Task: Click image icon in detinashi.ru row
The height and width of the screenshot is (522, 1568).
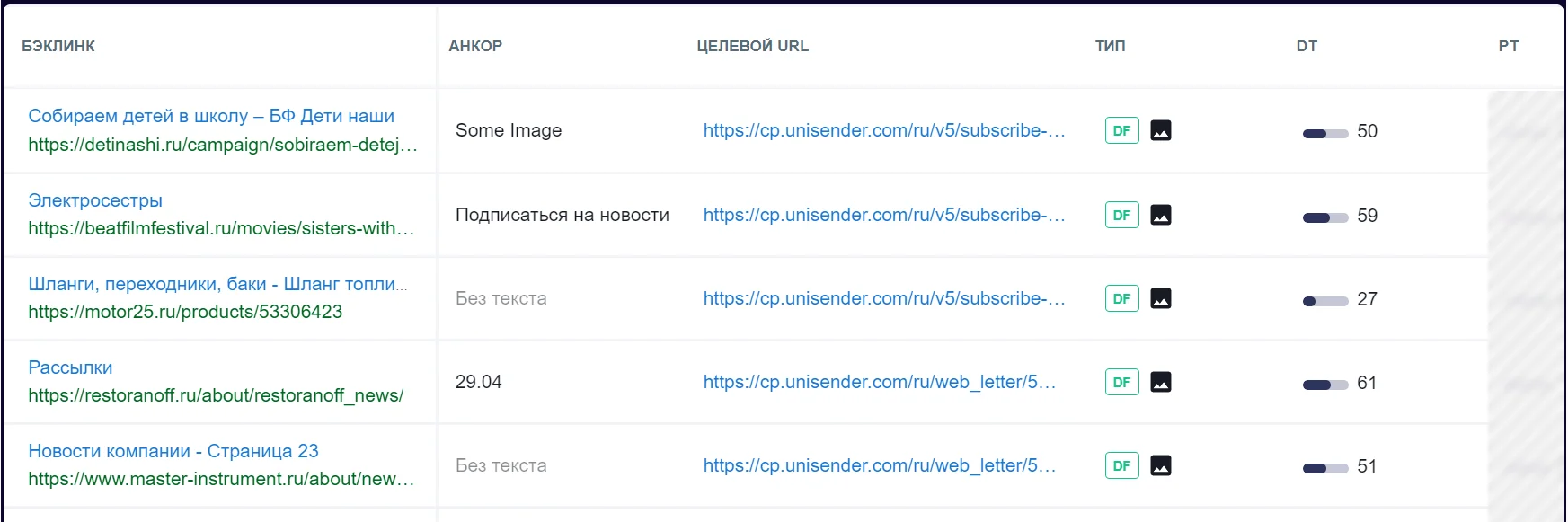Action: click(x=1161, y=130)
